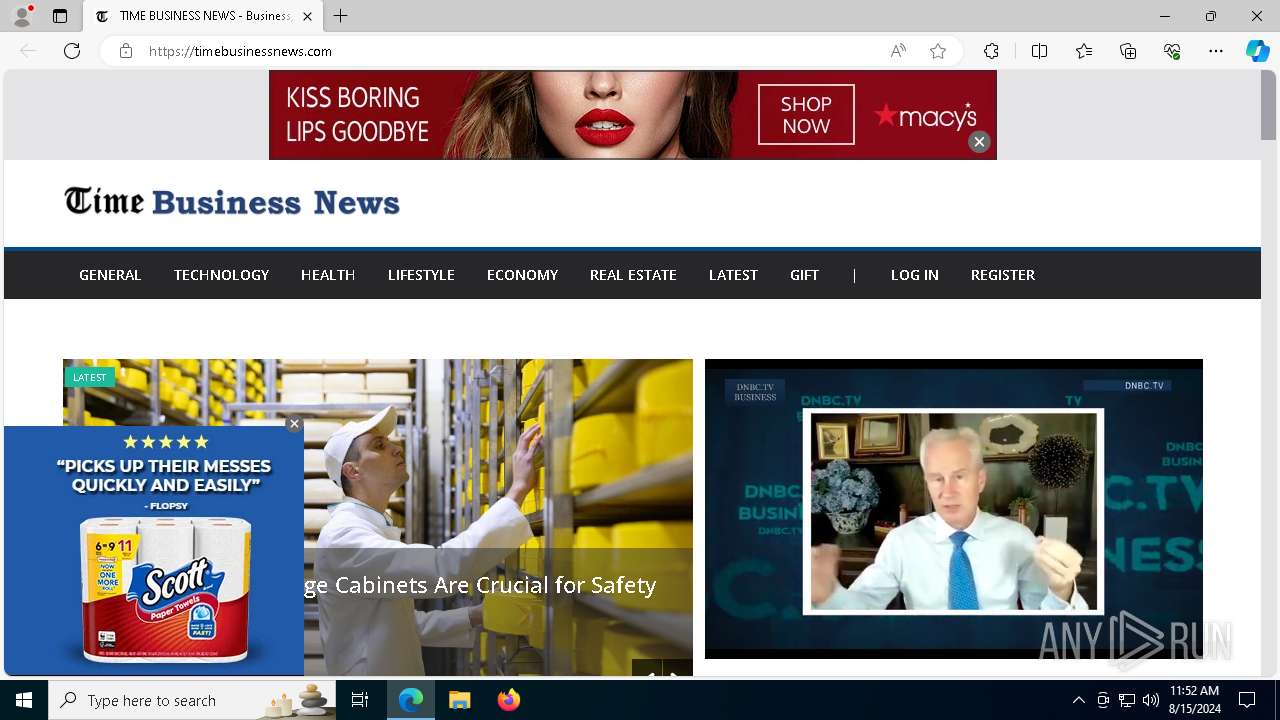Open the Favorites list icon
Image resolution: width=1280 pixels, height=720 pixels.
[1084, 51]
